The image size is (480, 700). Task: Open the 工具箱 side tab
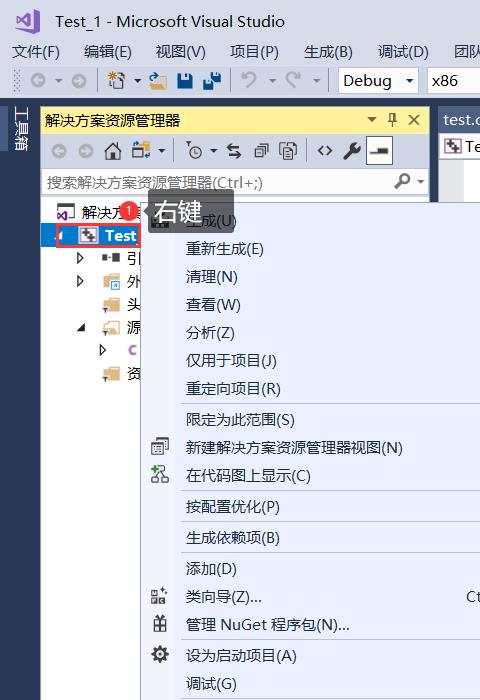pyautogui.click(x=21, y=129)
